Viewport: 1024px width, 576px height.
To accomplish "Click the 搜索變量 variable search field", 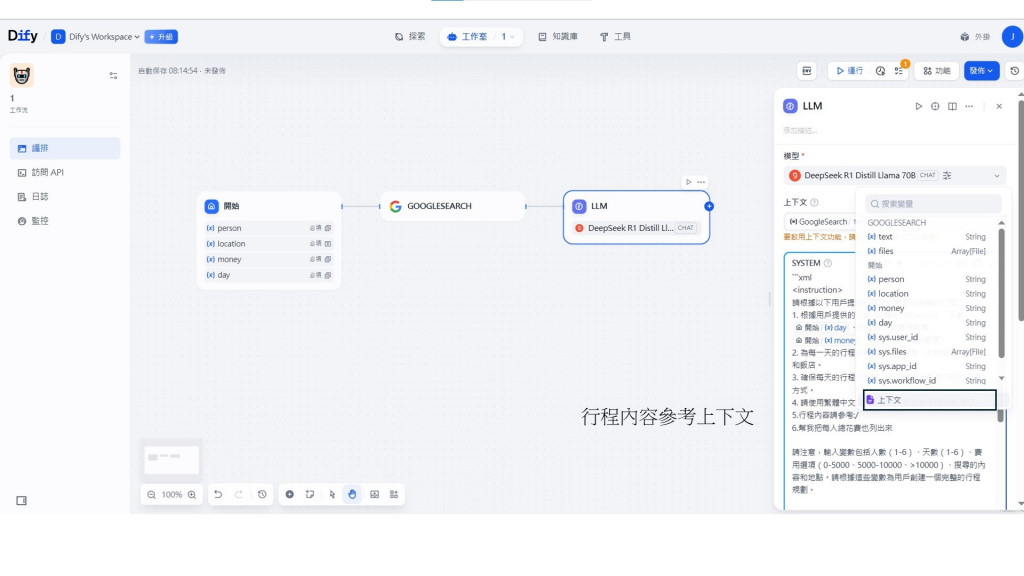I will click(x=933, y=204).
